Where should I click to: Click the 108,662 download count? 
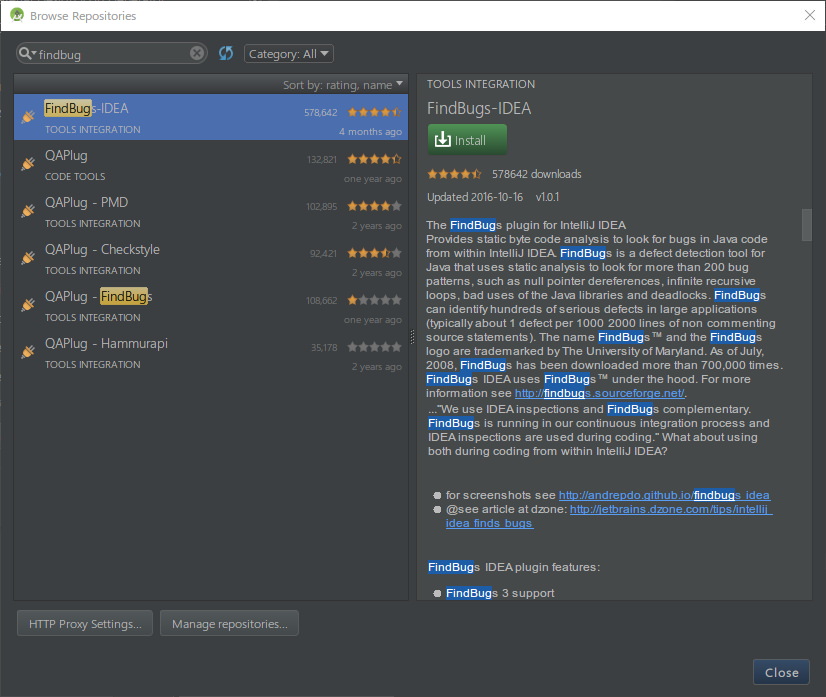pos(321,300)
